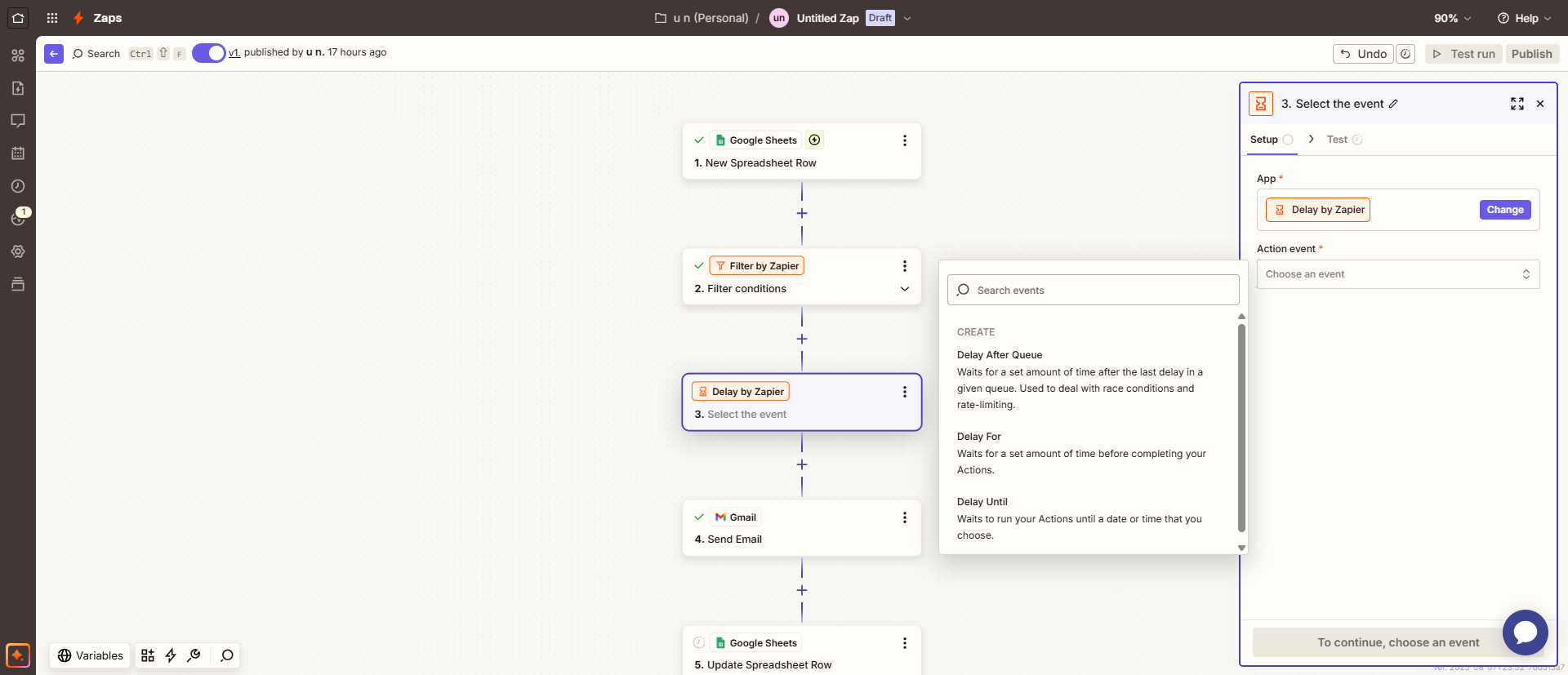Open the status icon with badge 1
Screen dimensions: 1568x675
point(19,218)
